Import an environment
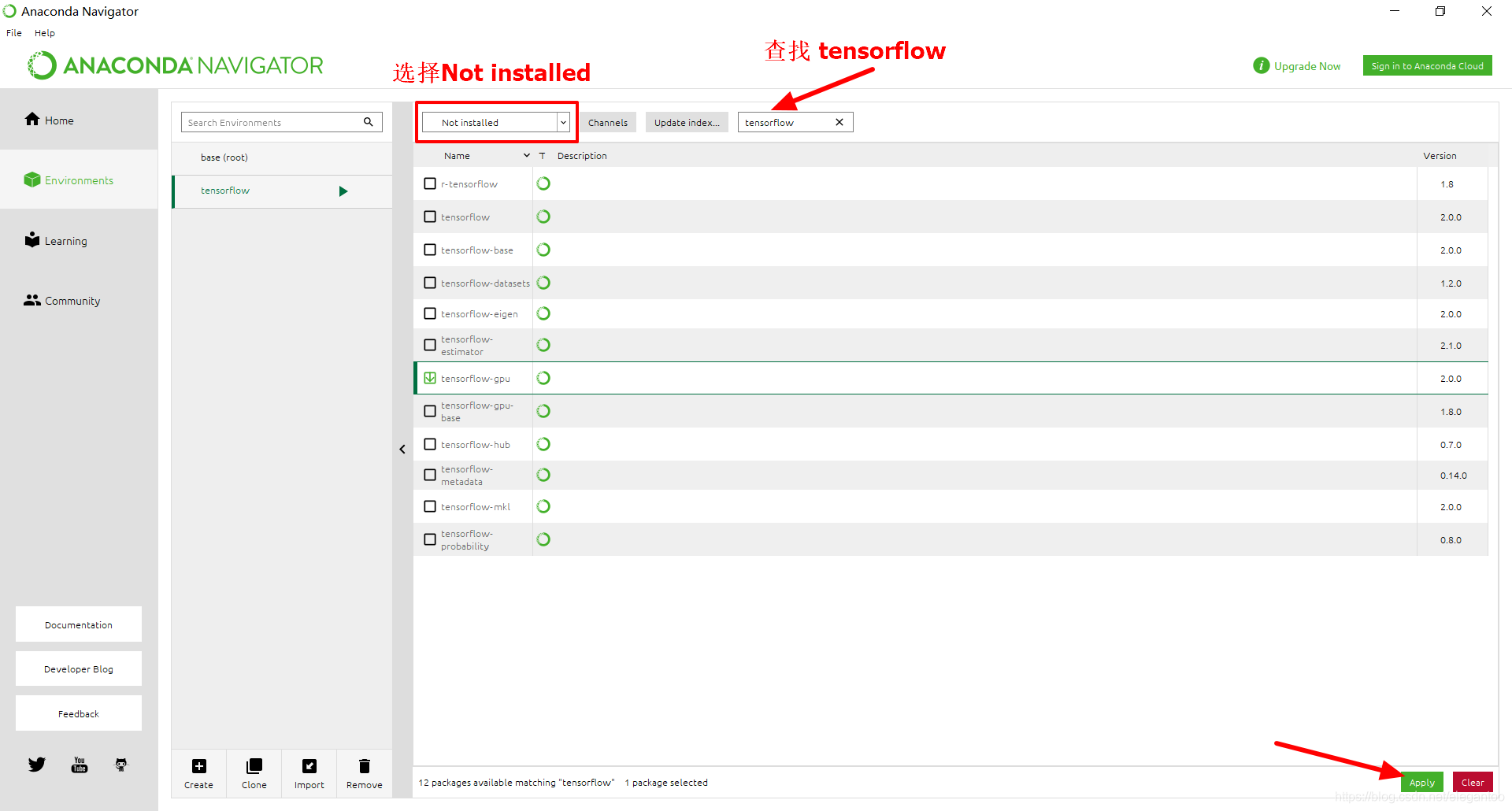1512x811 pixels. [x=309, y=773]
